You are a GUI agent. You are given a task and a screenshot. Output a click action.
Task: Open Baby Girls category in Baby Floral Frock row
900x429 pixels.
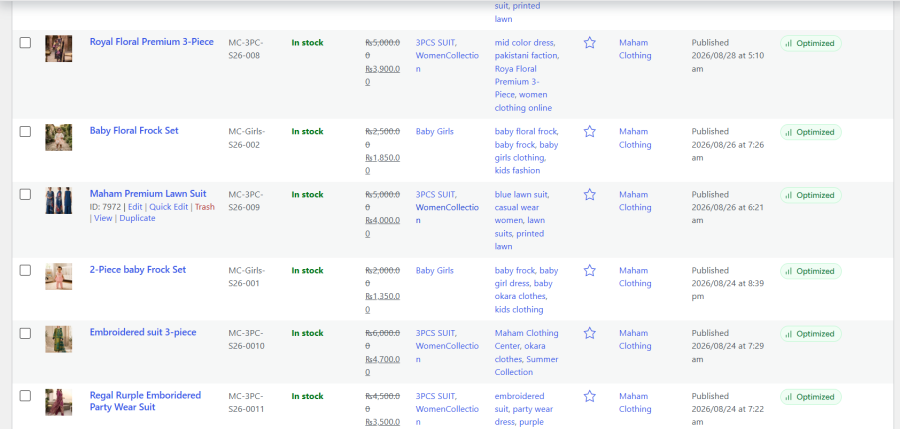pyautogui.click(x=435, y=132)
